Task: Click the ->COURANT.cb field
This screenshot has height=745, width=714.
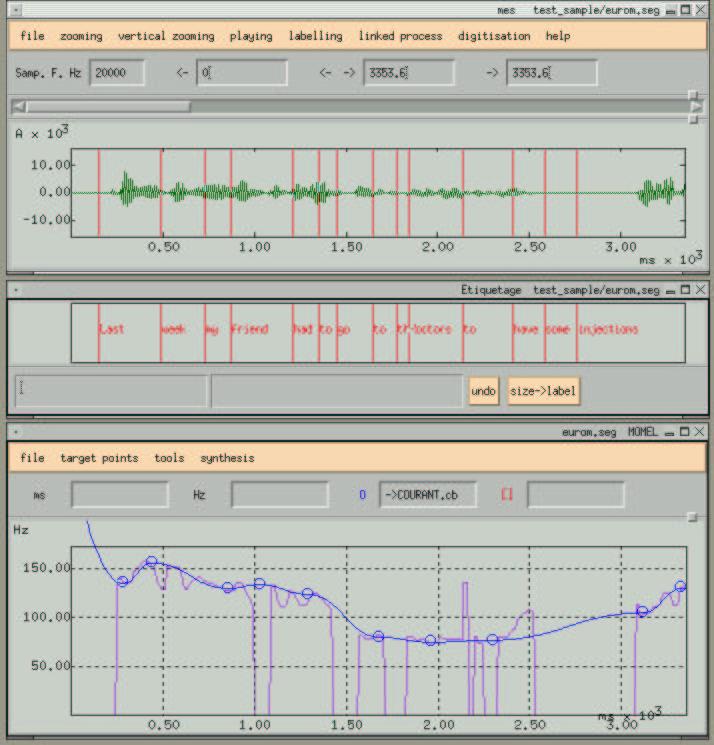Action: pyautogui.click(x=428, y=495)
